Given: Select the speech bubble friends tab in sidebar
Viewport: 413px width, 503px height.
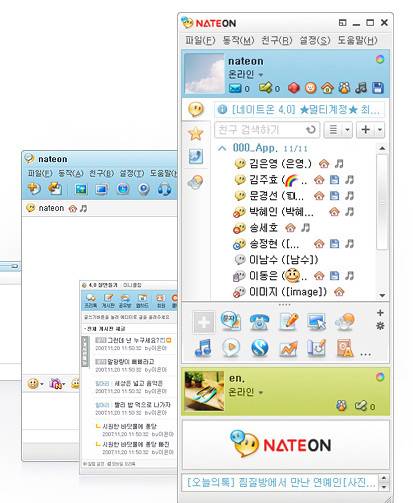Looking at the screenshot, I should pos(196,109).
